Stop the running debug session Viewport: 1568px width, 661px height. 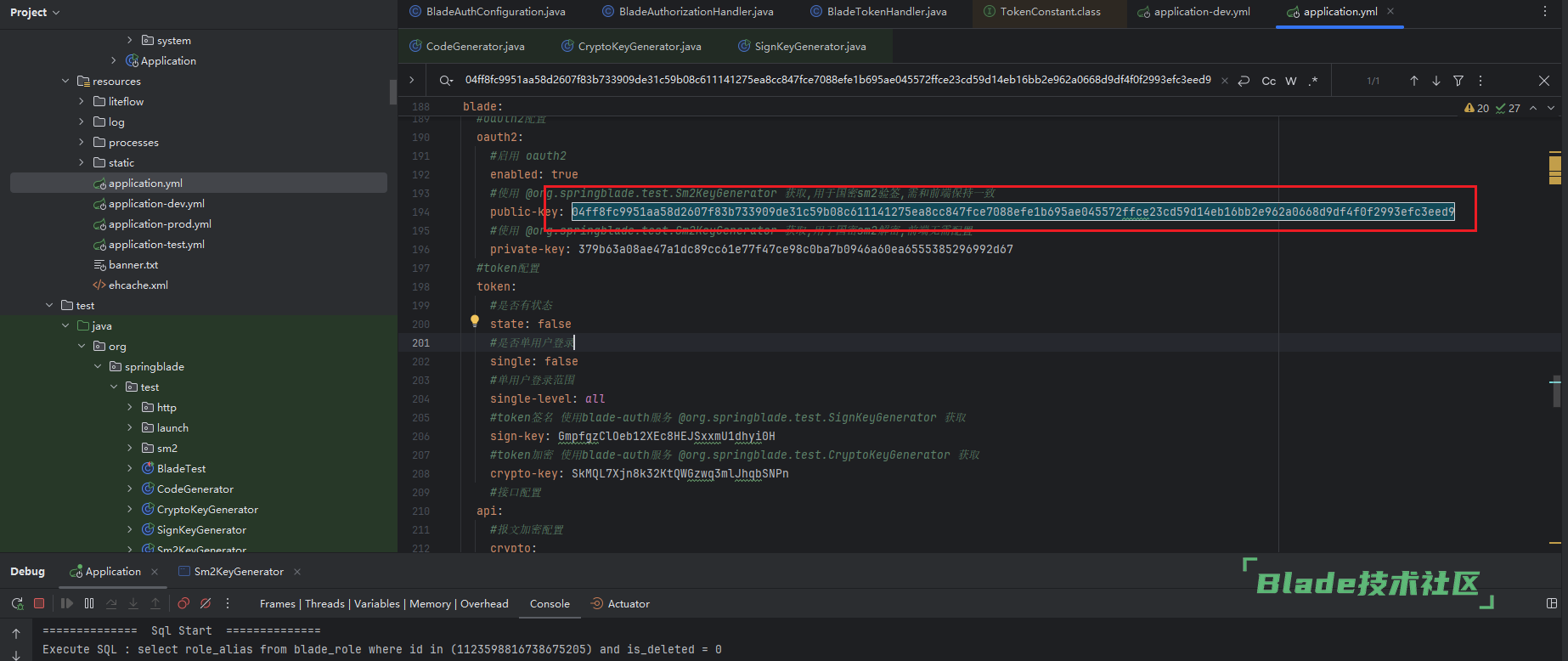coord(39,603)
